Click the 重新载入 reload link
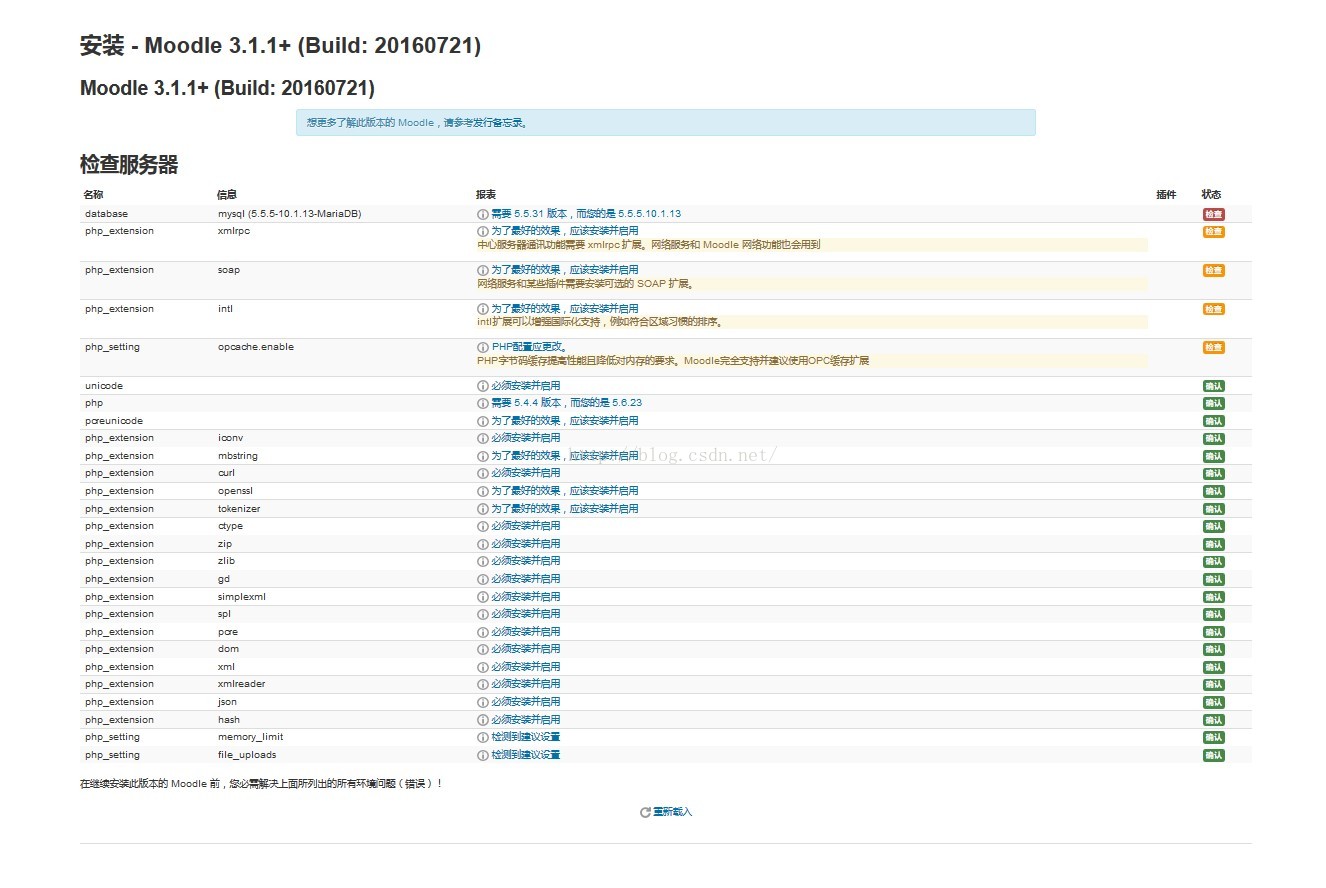1326x888 pixels. [x=672, y=812]
